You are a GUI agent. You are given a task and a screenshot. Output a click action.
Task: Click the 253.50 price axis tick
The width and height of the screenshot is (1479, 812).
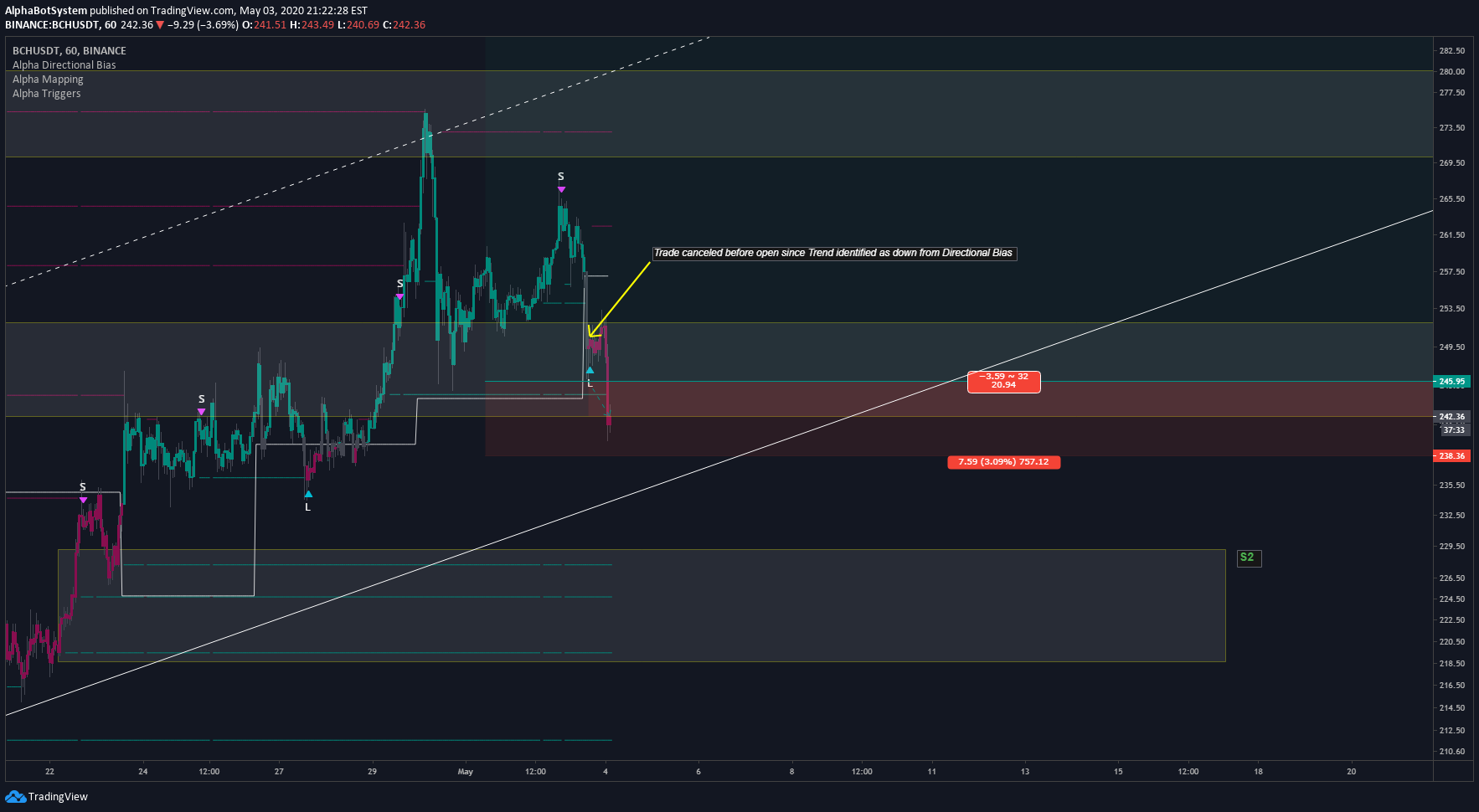1452,309
